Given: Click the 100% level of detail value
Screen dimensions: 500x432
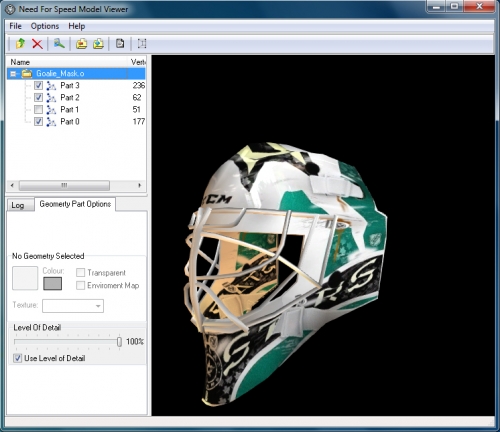Looking at the screenshot, I should tap(135, 342).
